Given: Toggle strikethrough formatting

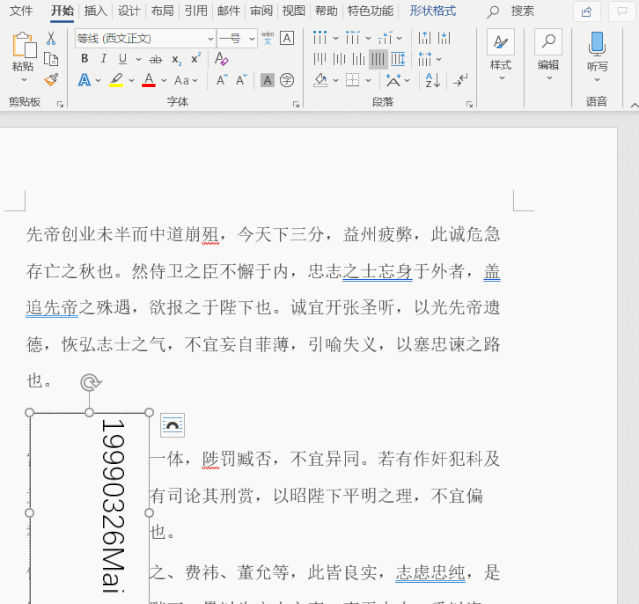Looking at the screenshot, I should point(155,59).
